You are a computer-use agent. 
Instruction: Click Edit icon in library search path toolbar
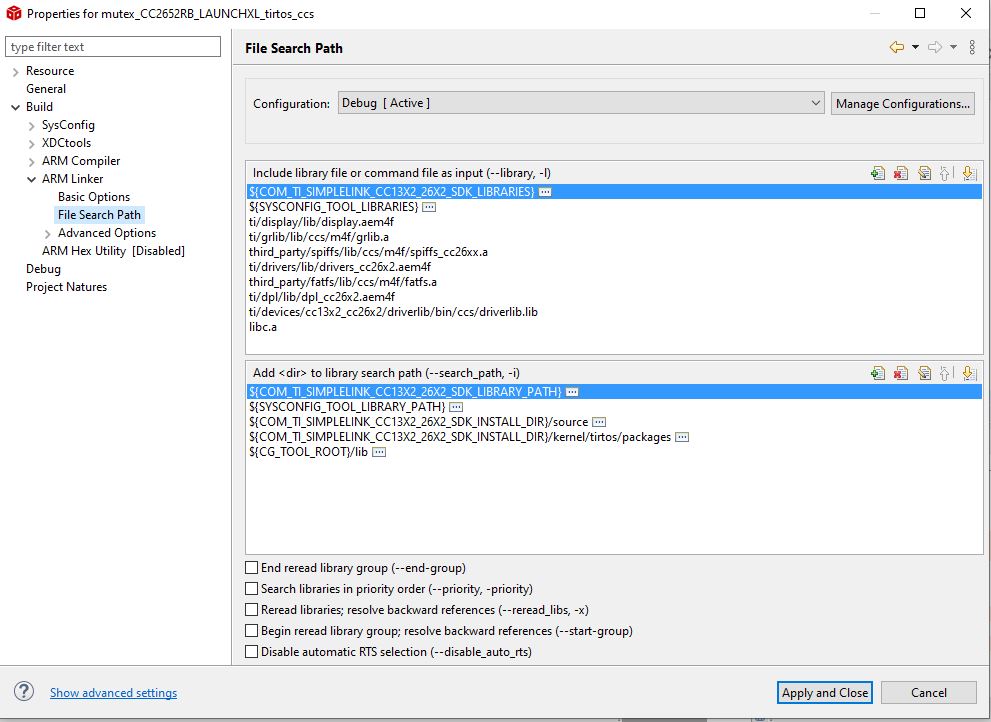[924, 373]
